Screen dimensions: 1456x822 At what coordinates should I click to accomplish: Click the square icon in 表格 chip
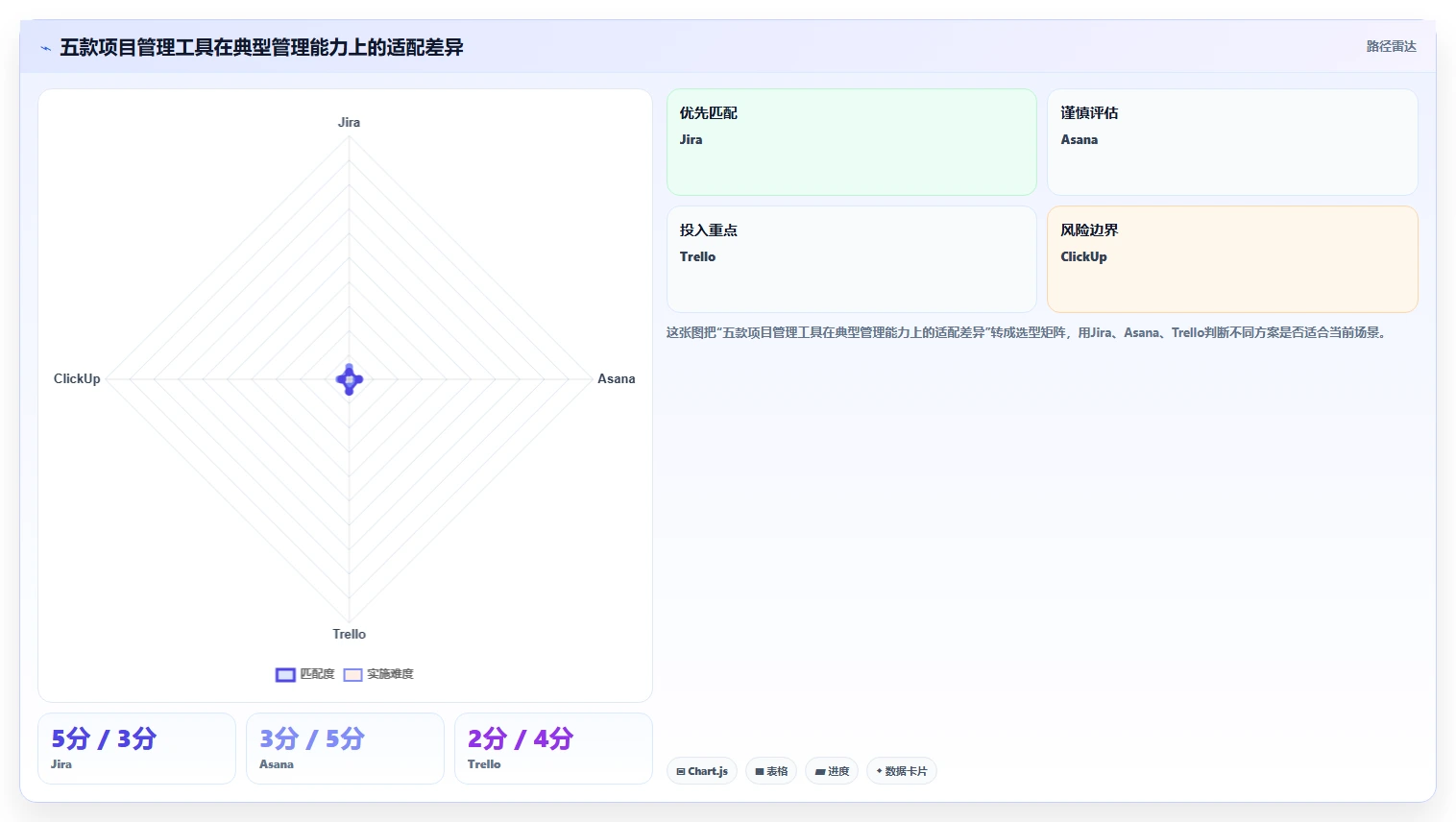coord(759,771)
